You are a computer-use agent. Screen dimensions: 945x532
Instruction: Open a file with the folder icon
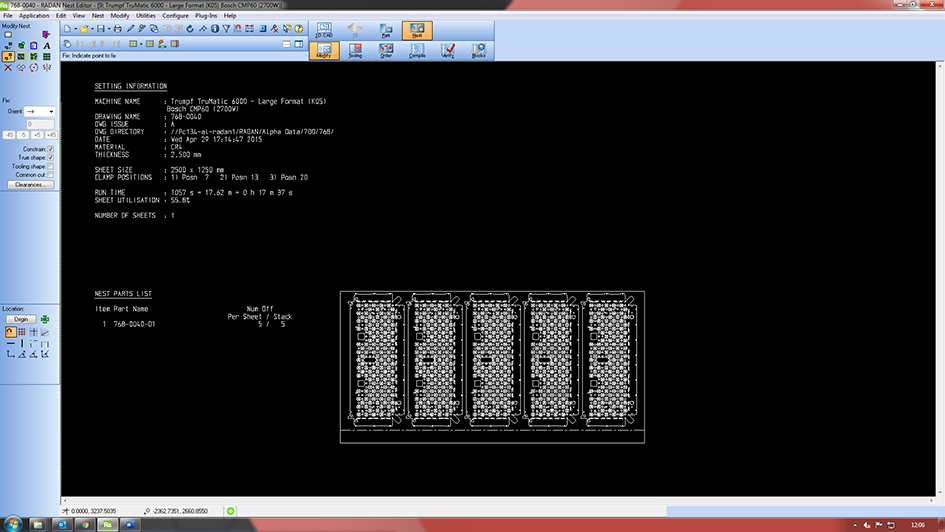84,28
